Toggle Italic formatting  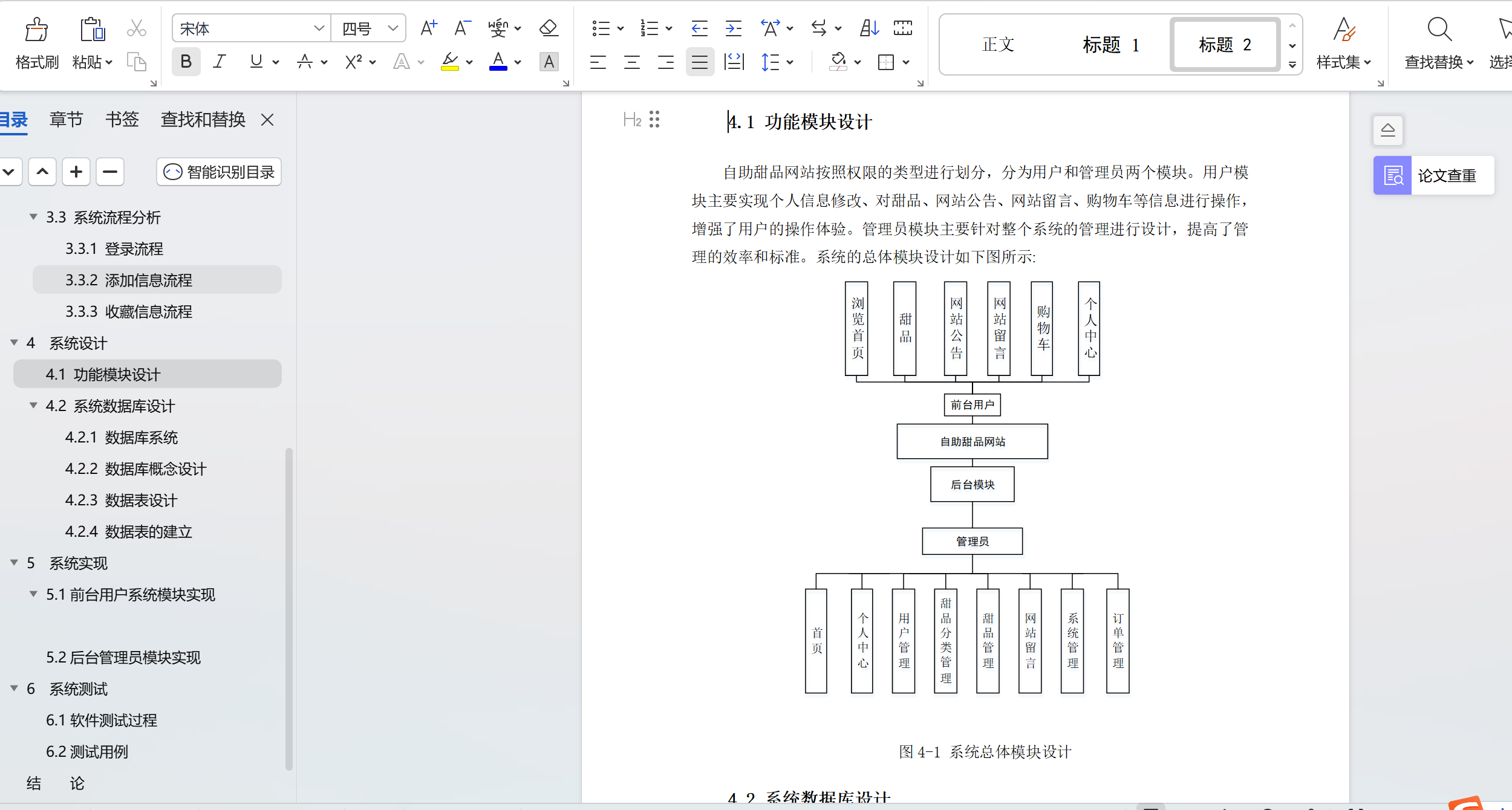tap(220, 62)
